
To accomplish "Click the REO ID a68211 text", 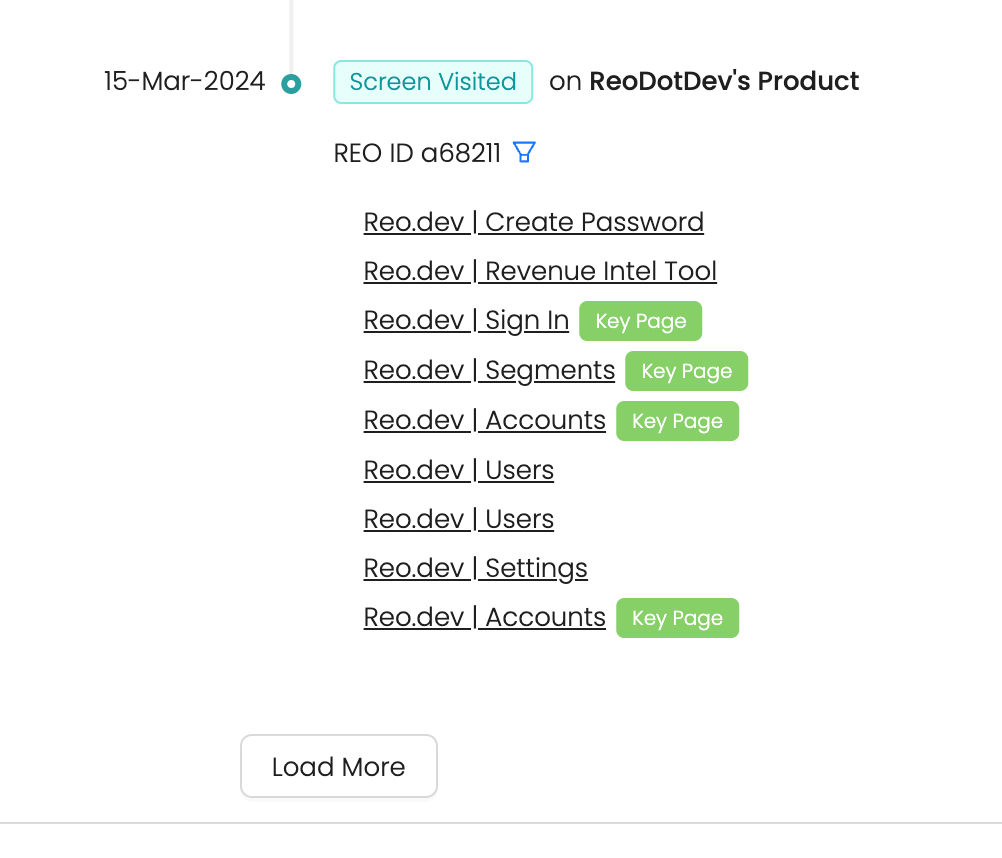I will [417, 154].
